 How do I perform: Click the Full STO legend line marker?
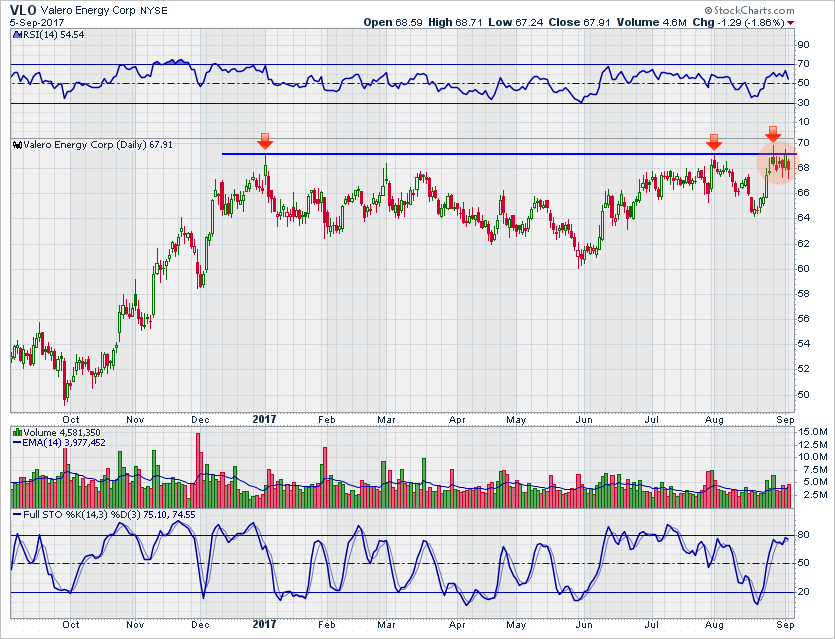tap(17, 515)
